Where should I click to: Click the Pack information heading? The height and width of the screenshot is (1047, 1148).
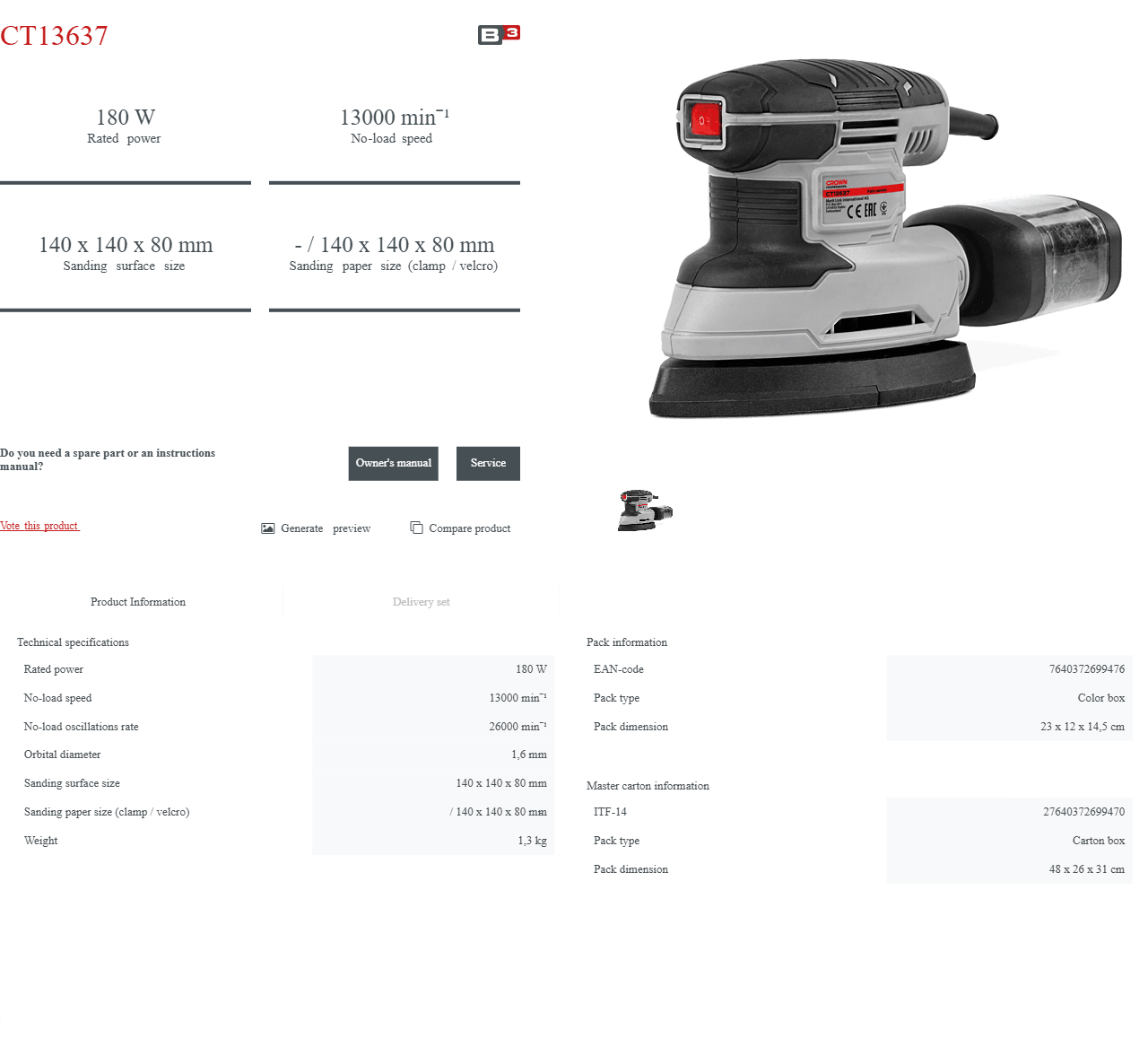click(x=627, y=642)
